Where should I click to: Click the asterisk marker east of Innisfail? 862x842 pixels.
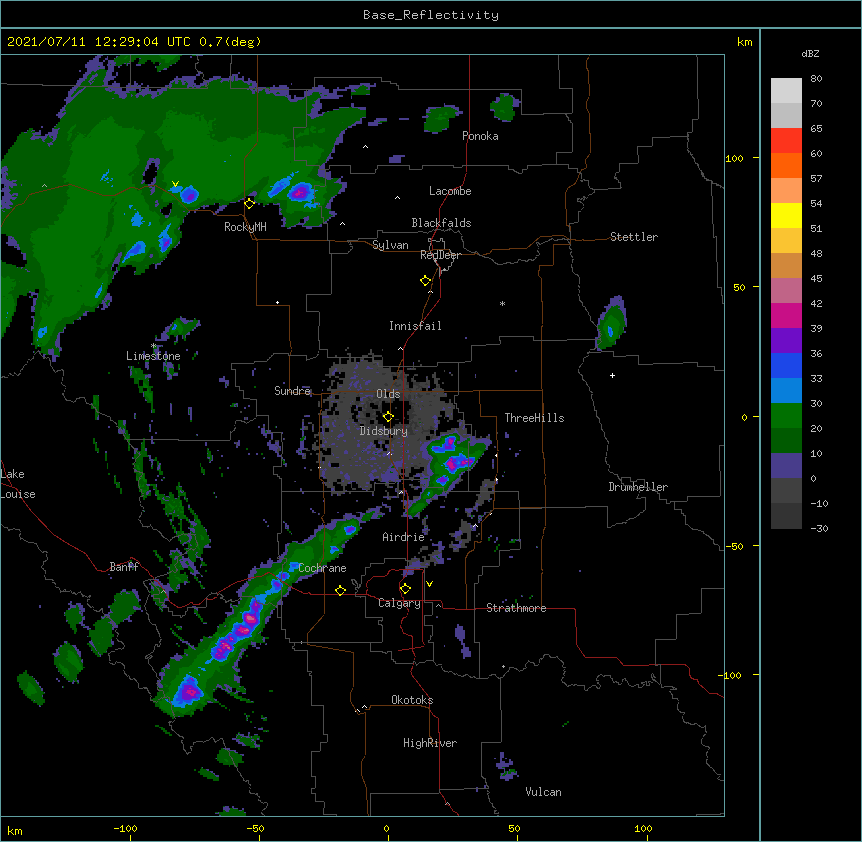click(x=502, y=303)
